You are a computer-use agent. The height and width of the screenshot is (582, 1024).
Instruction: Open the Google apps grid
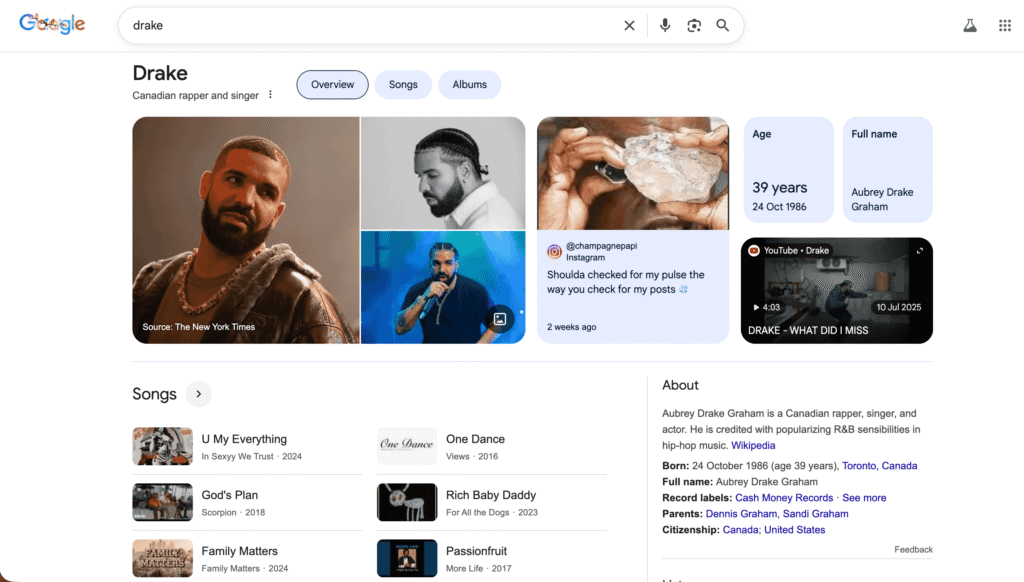(1005, 26)
